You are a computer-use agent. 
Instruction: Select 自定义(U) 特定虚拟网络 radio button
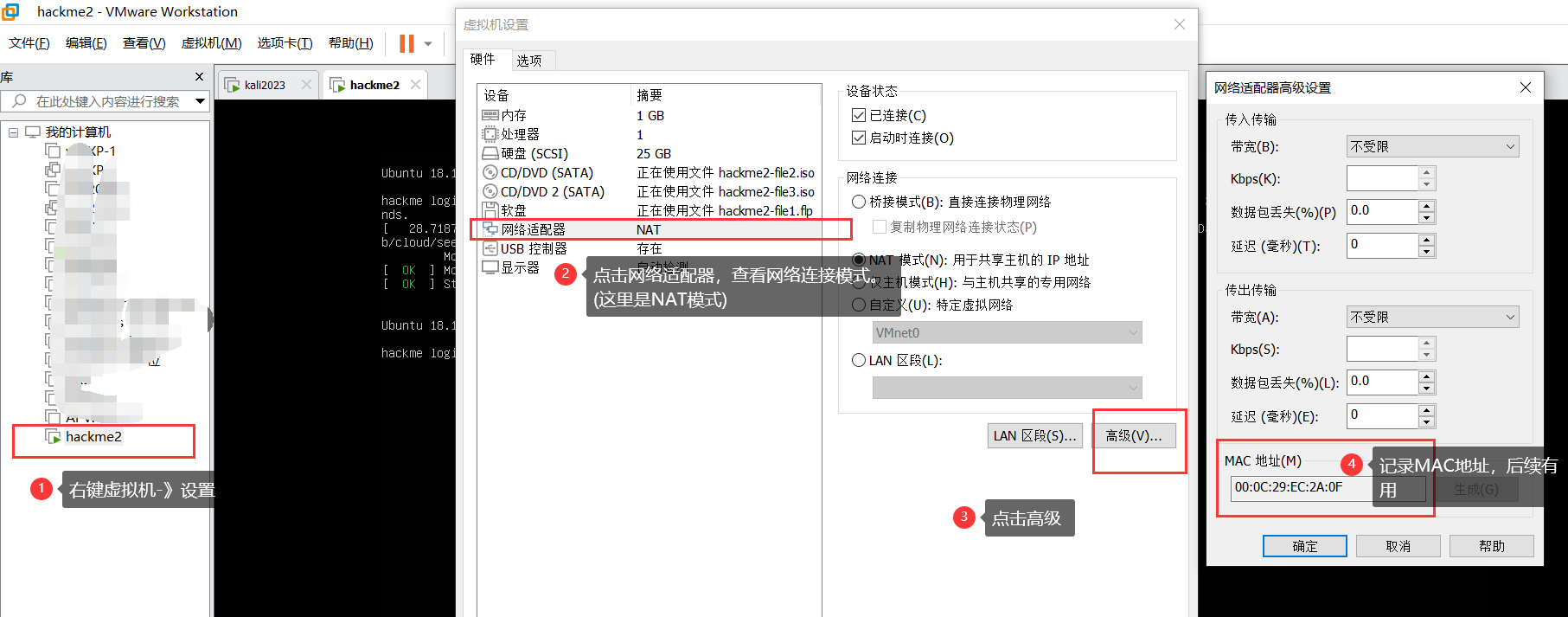point(859,305)
